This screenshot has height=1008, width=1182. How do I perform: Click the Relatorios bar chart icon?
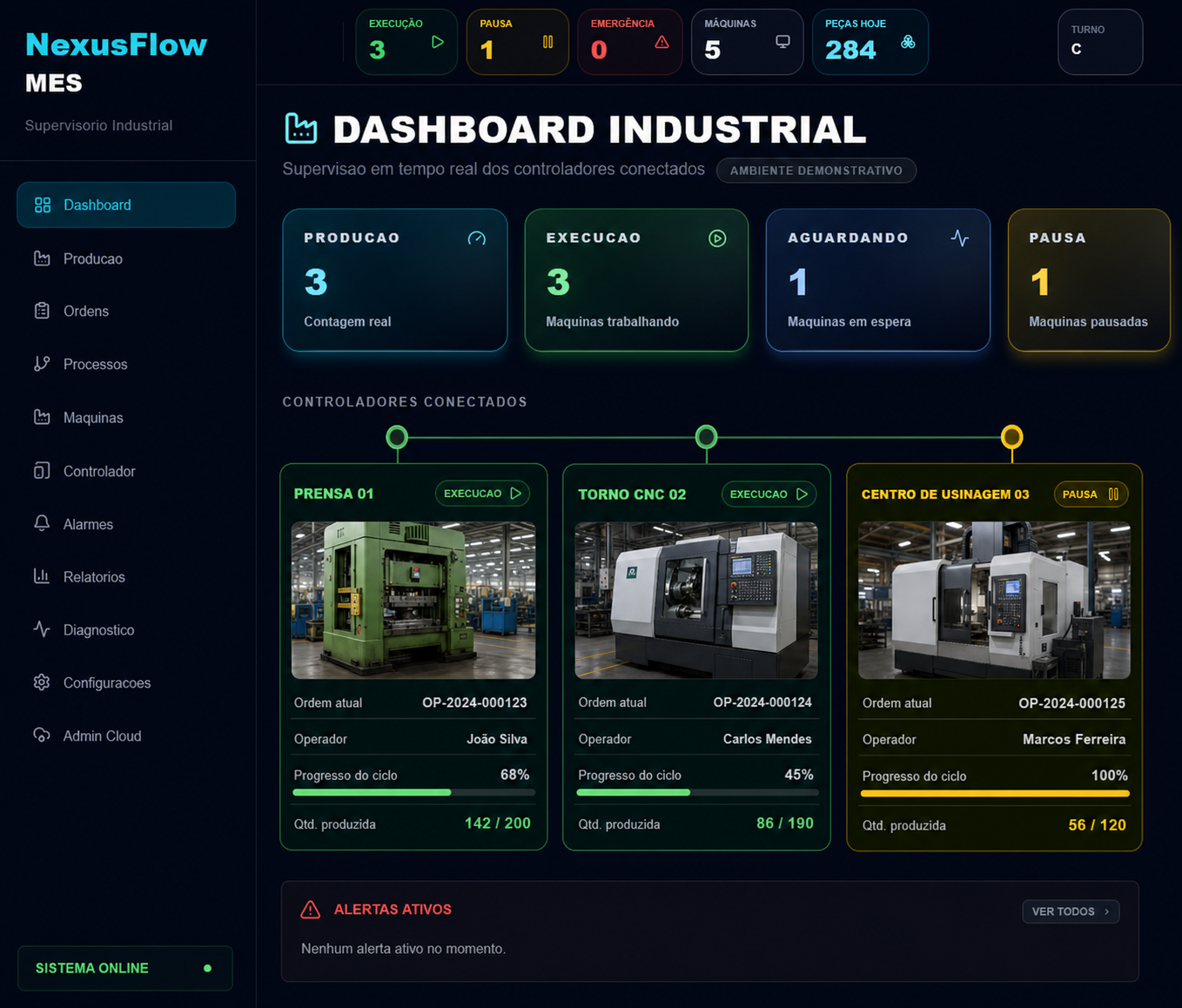(x=42, y=576)
